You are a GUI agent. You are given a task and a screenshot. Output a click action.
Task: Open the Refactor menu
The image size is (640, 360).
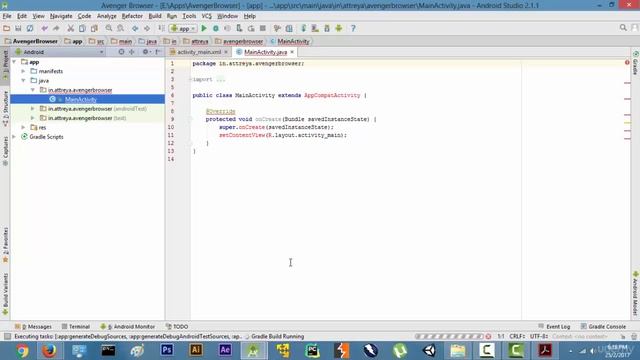(x=132, y=16)
